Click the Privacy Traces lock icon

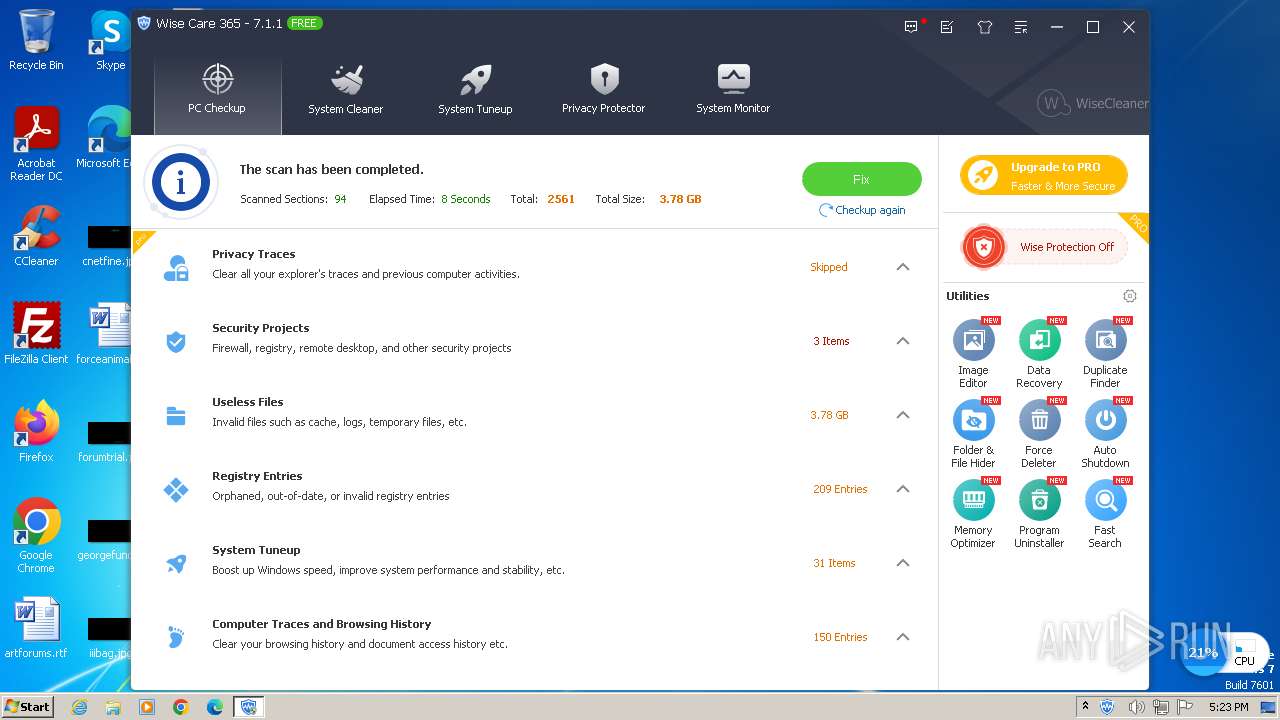point(176,268)
